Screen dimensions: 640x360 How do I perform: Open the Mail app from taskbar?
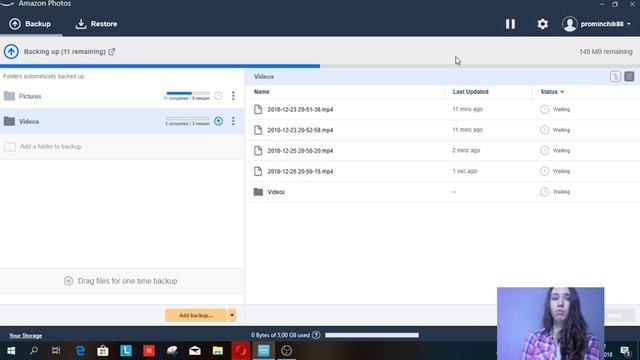195,351
